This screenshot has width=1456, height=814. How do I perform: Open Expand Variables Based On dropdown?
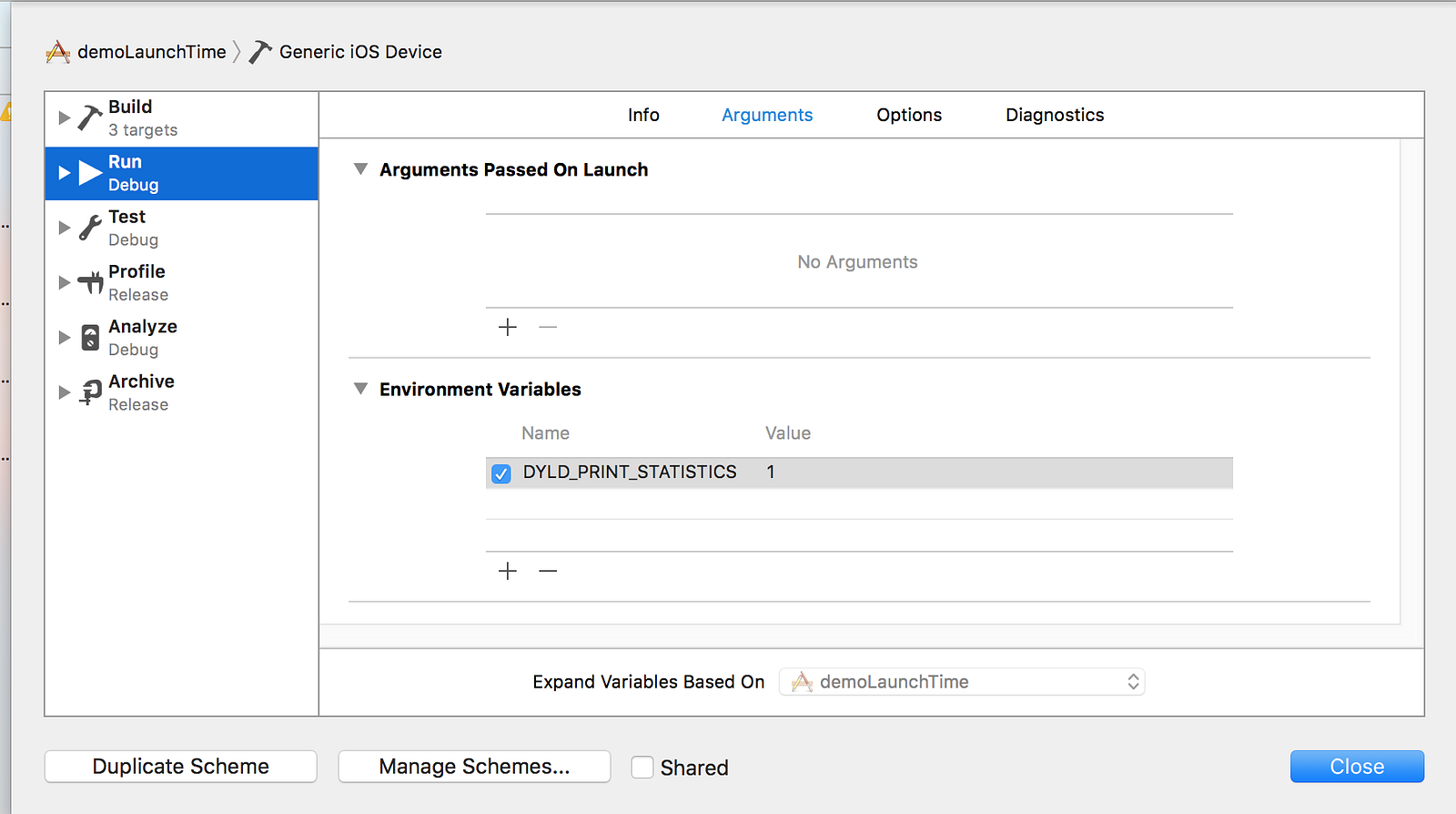962,682
